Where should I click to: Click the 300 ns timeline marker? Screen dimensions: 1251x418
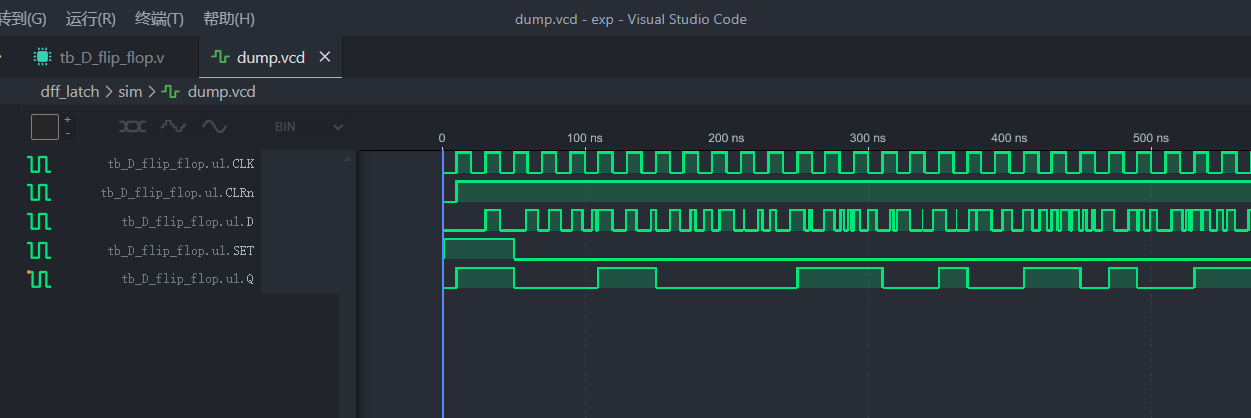point(867,137)
